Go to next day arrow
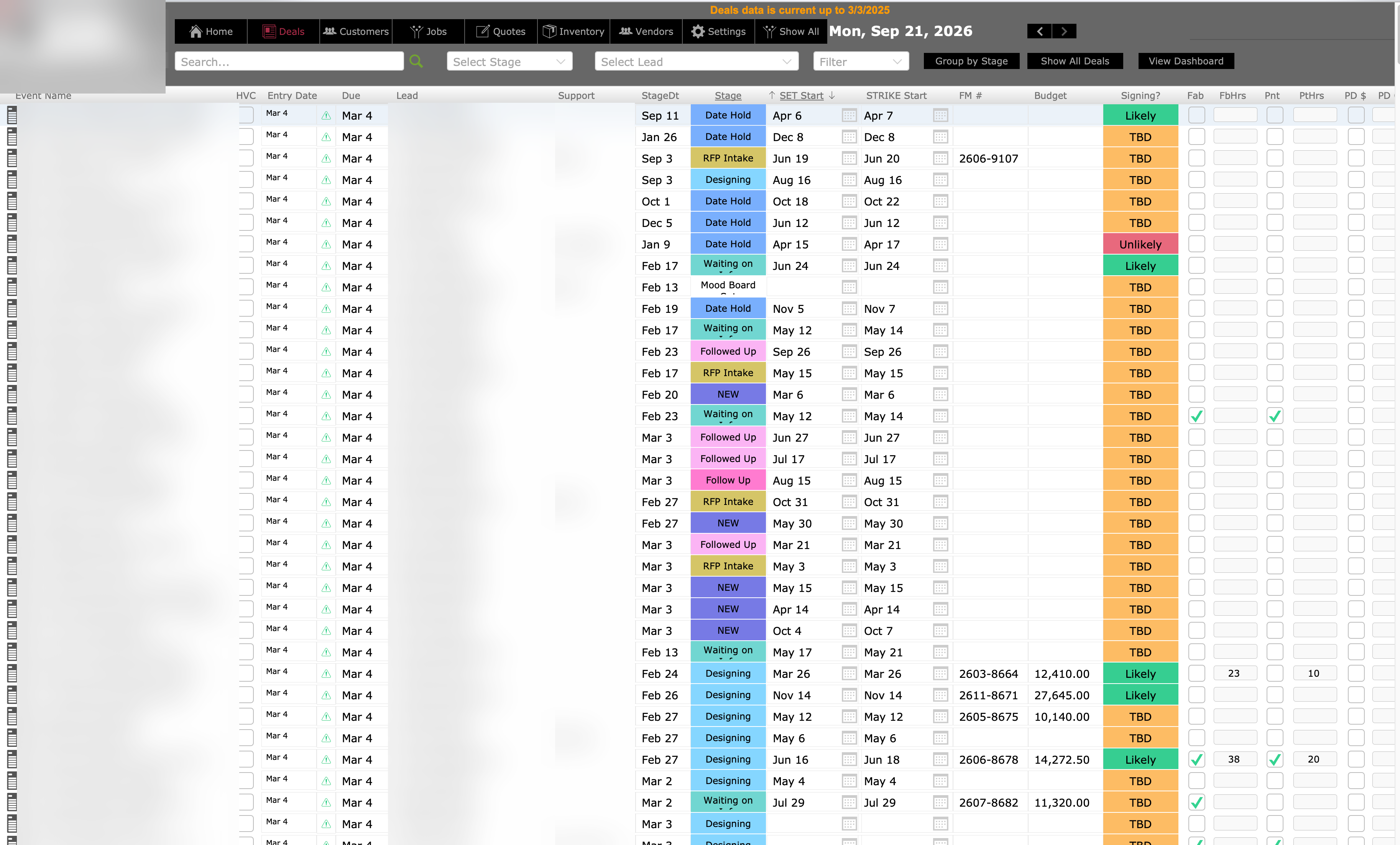Image resolution: width=1400 pixels, height=845 pixels. coord(1064,31)
